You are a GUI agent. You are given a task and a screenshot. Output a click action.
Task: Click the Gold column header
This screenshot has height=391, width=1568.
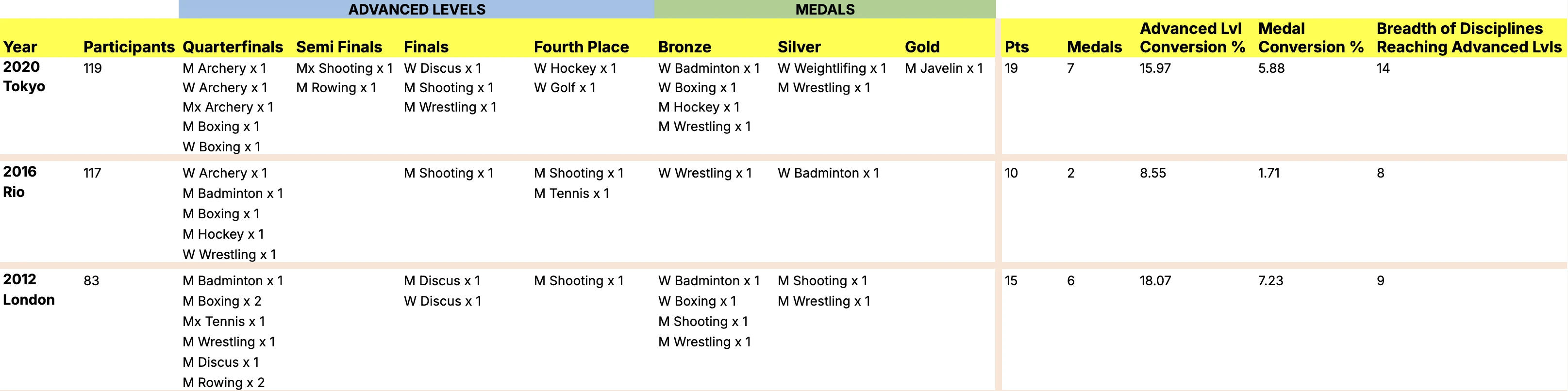click(922, 47)
